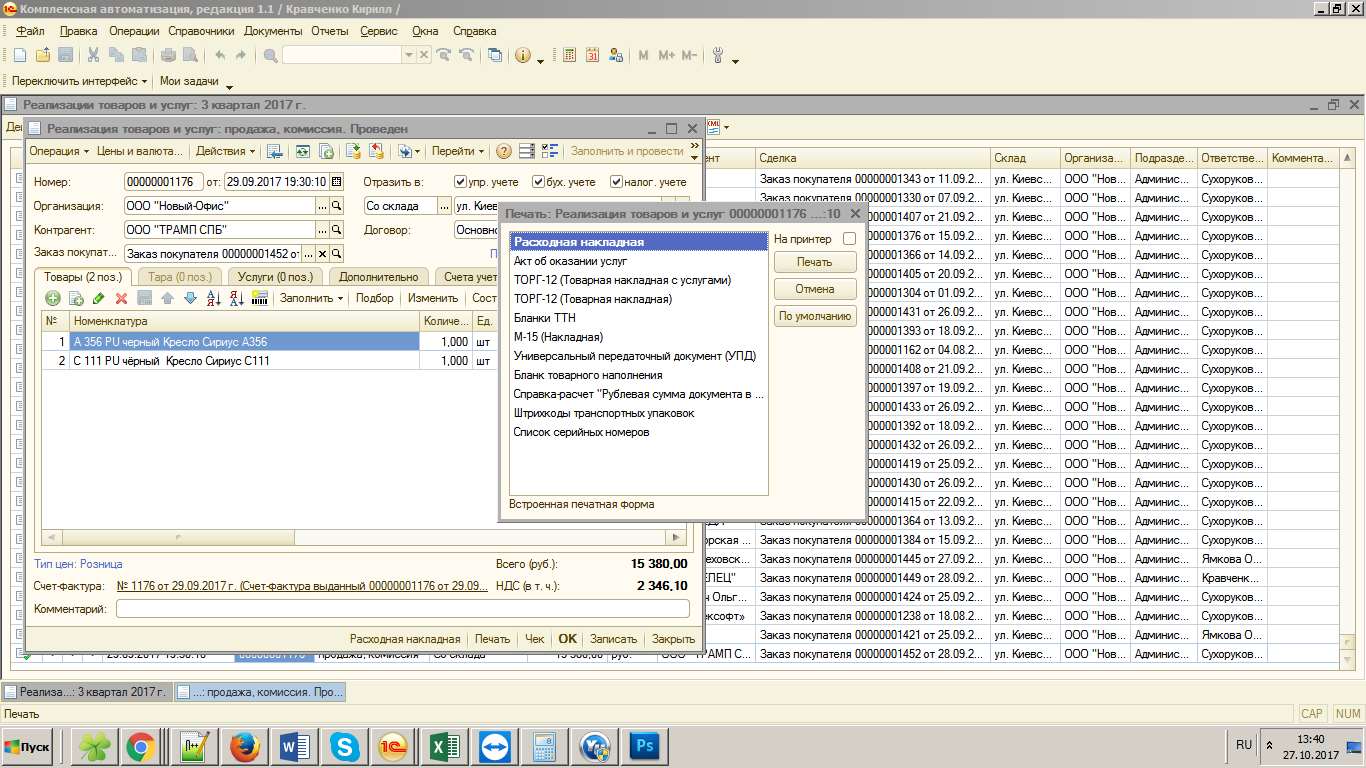The width and height of the screenshot is (1366, 768).
Task: Open date picker next to document date
Action: coord(336,182)
